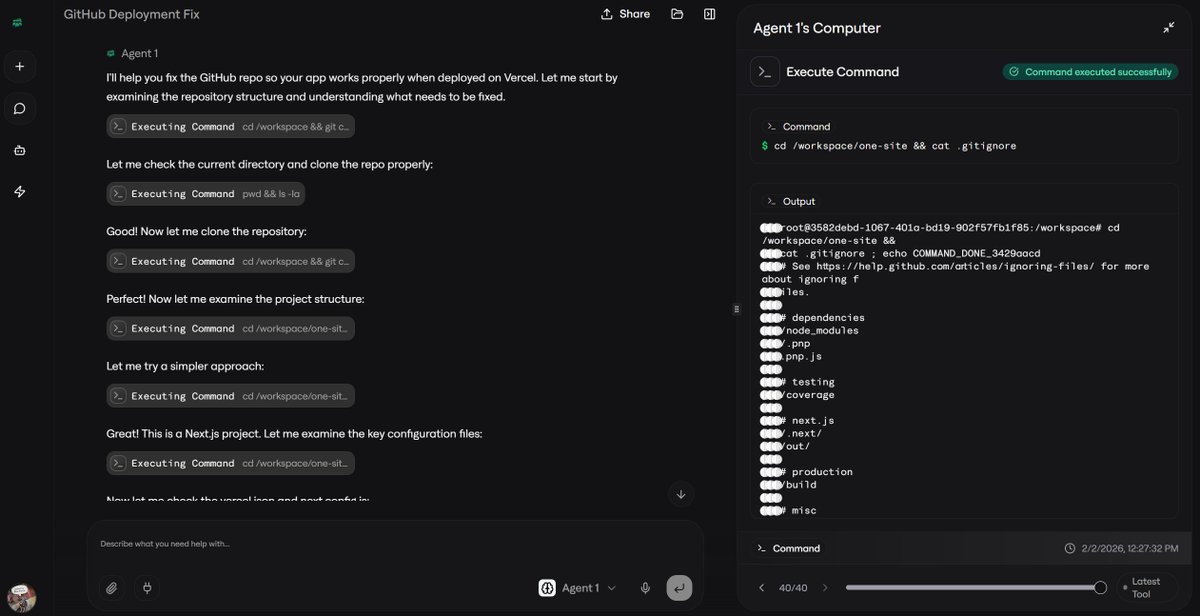1200x616 pixels.
Task: Click the '/build' output line
Action: point(801,485)
